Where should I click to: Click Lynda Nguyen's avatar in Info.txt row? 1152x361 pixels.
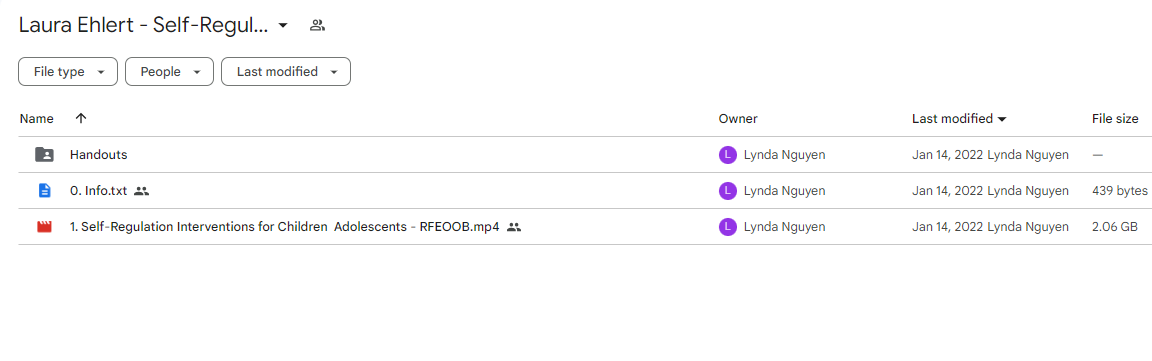[727, 191]
